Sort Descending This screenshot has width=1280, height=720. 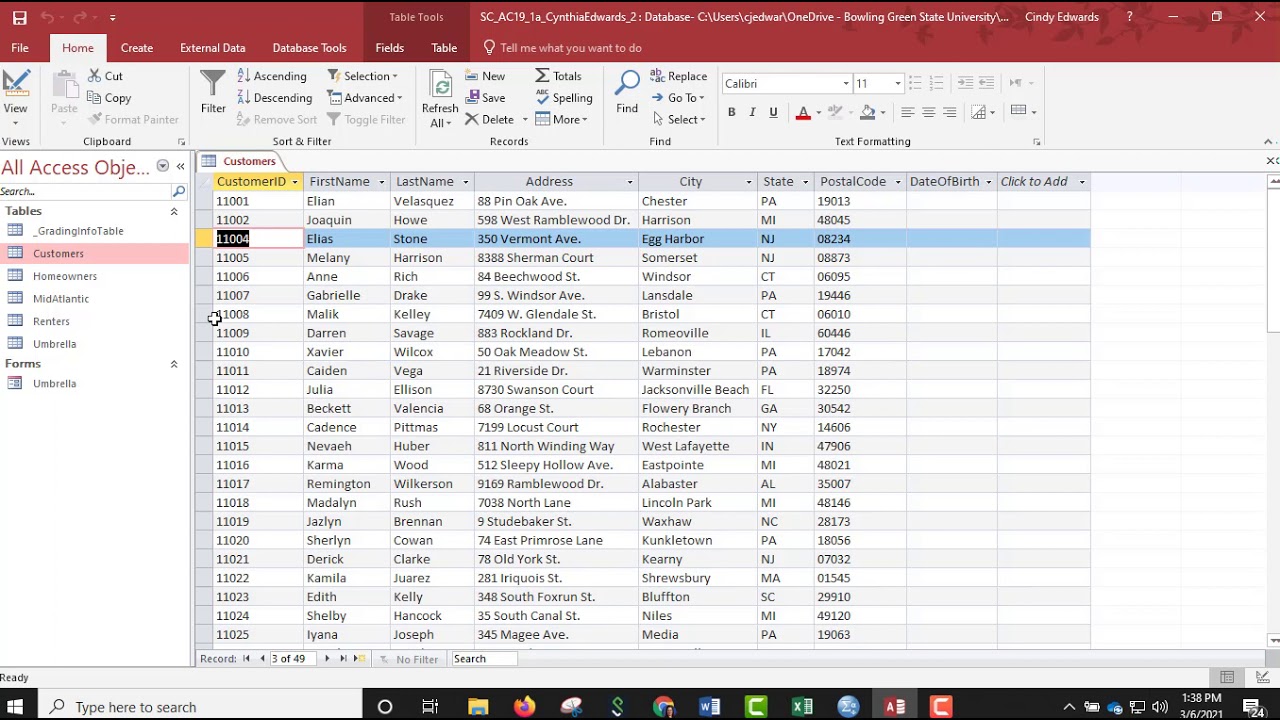[x=275, y=98]
